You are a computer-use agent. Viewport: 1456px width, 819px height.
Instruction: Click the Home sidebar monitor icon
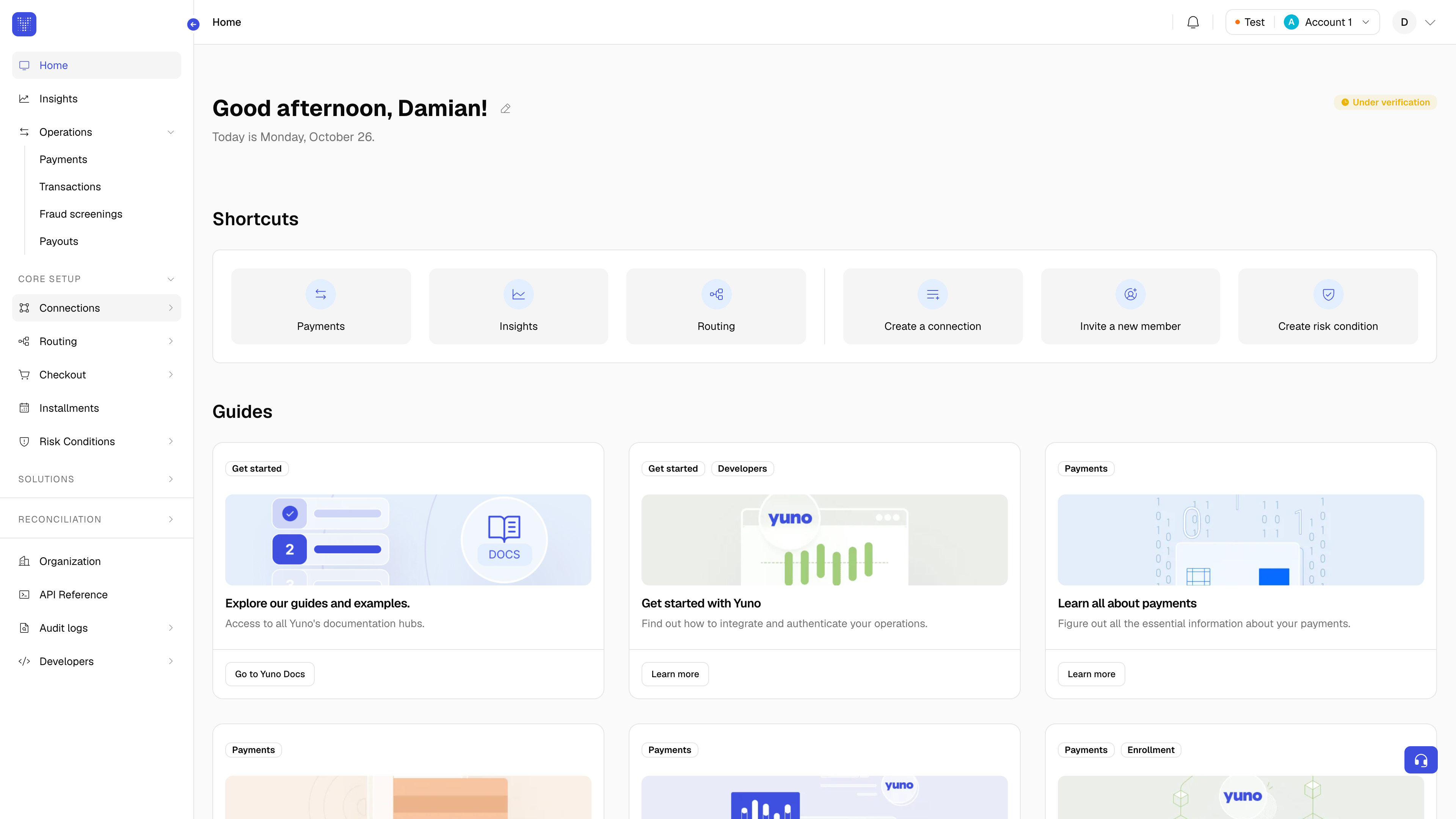point(24,66)
